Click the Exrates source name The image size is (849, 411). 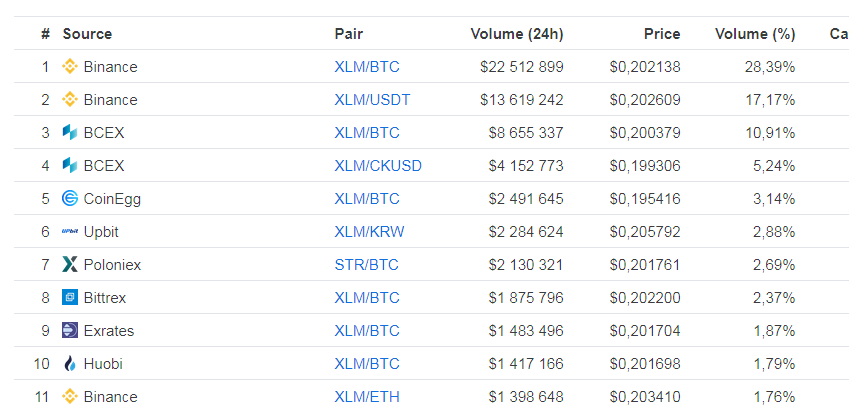tap(109, 331)
